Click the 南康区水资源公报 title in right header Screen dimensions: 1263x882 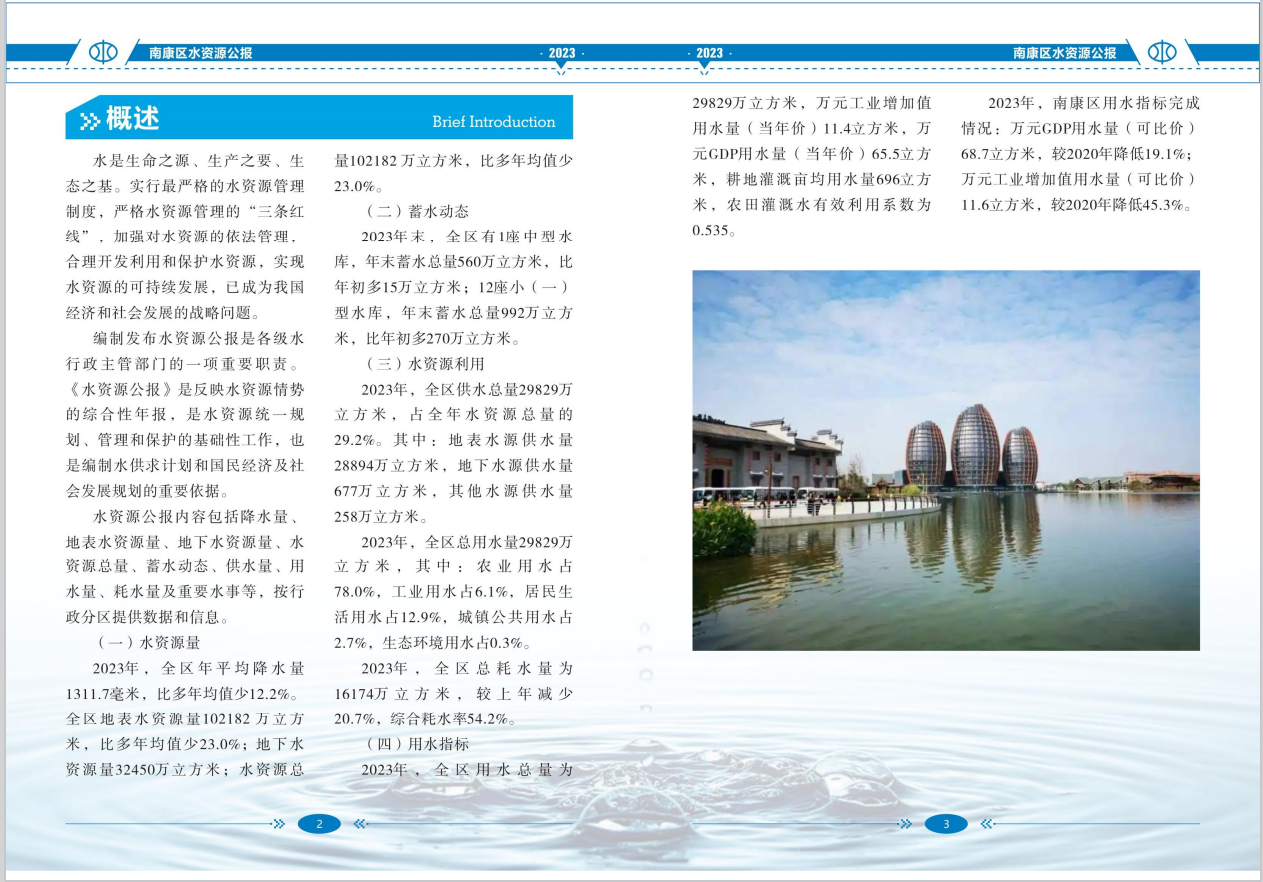pyautogui.click(x=1064, y=53)
